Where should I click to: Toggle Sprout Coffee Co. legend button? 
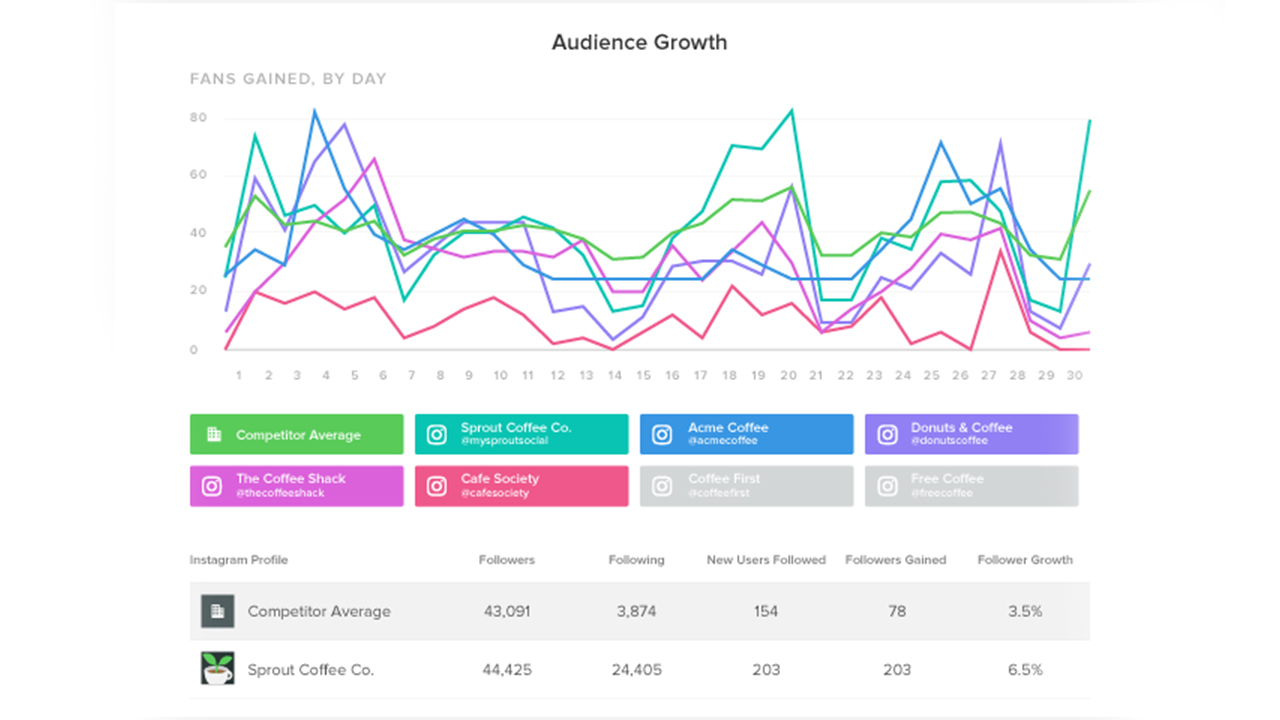pos(522,434)
